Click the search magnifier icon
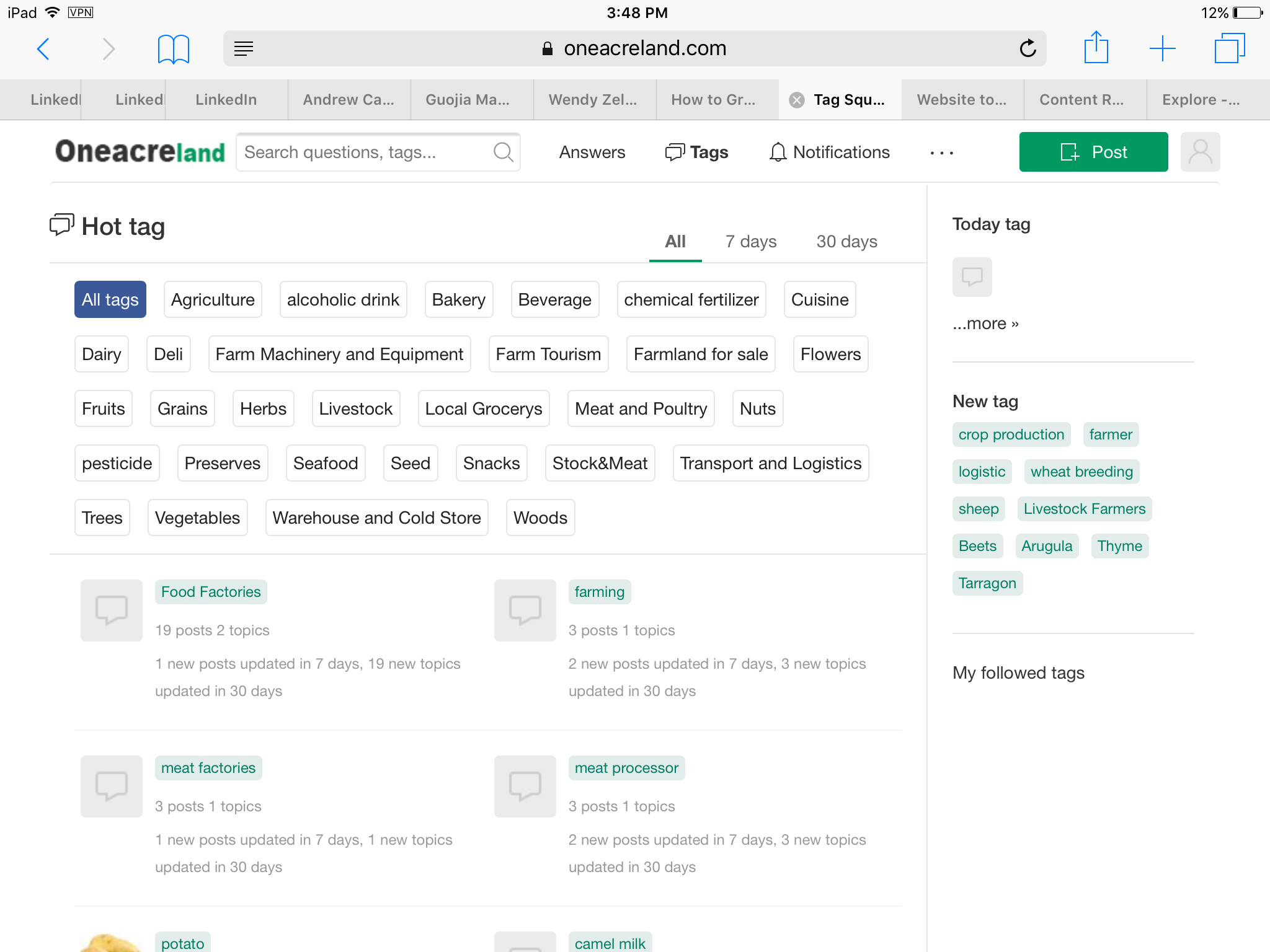The width and height of the screenshot is (1270, 952). [503, 152]
